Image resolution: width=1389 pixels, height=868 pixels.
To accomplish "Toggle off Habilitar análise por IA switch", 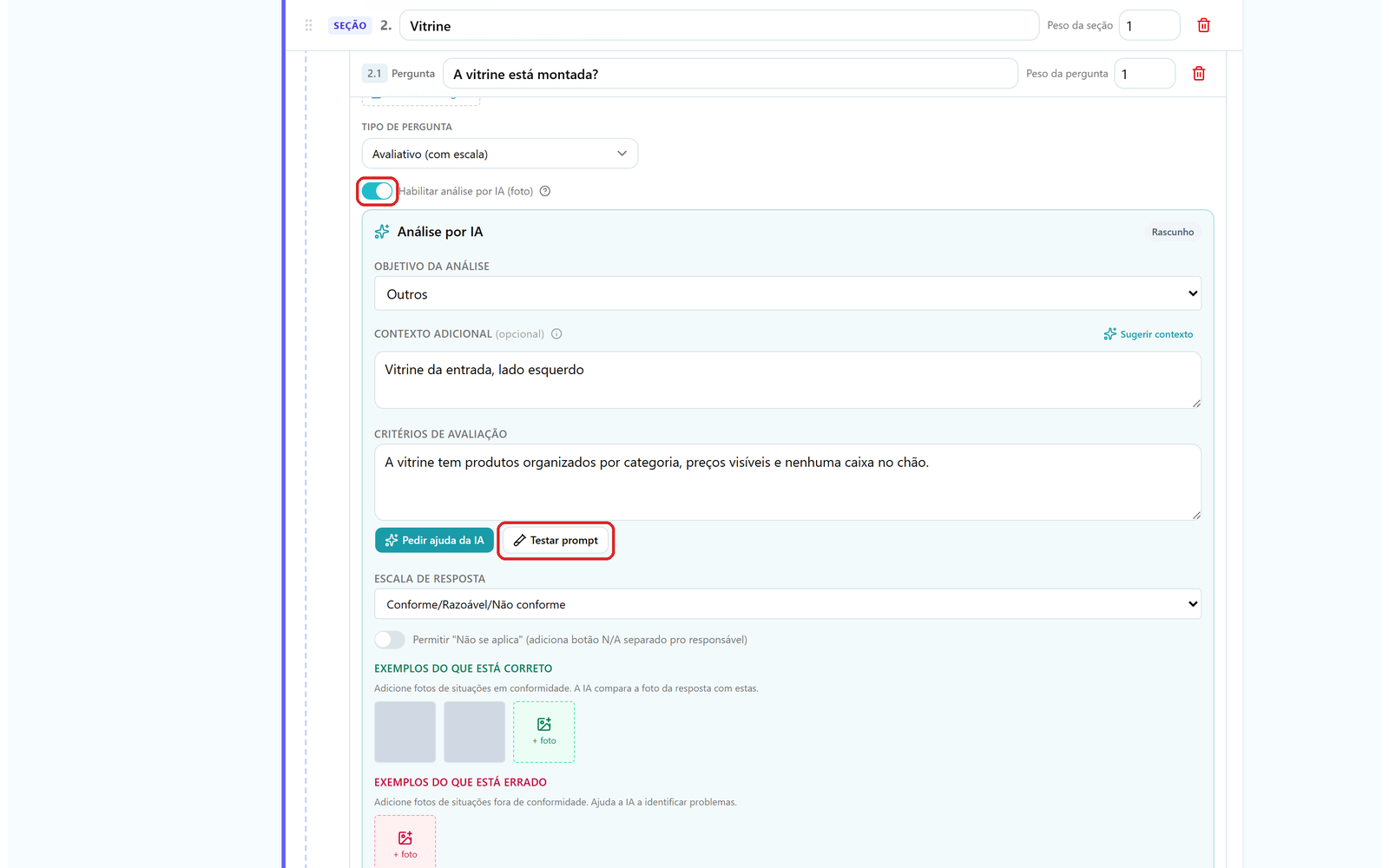I will coord(378,191).
